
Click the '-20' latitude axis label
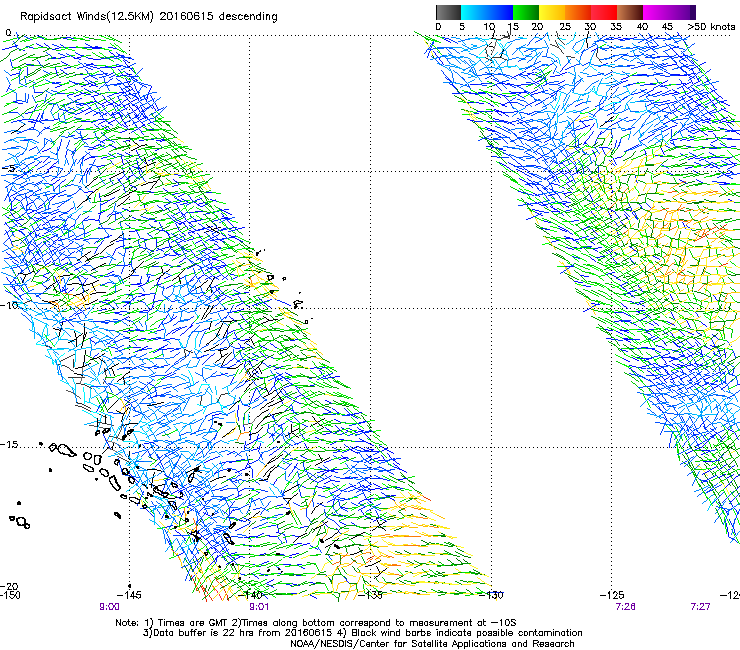(9, 586)
